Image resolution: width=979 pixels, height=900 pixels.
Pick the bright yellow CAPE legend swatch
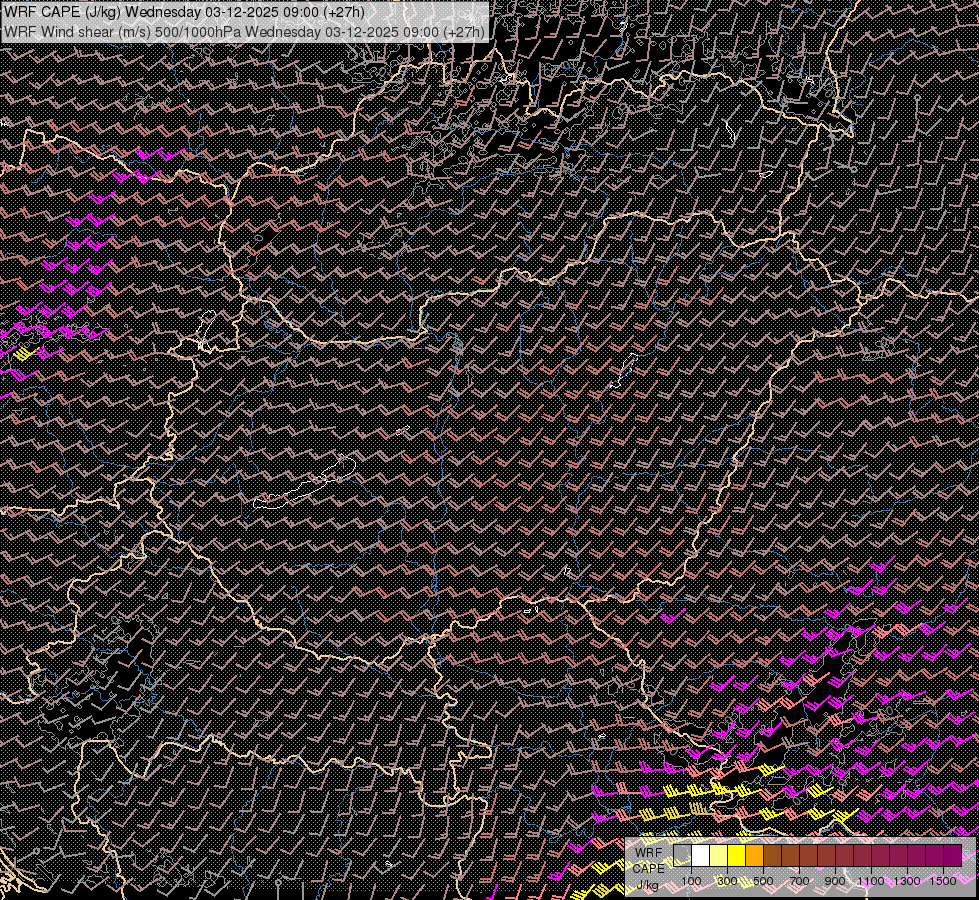tap(737, 855)
